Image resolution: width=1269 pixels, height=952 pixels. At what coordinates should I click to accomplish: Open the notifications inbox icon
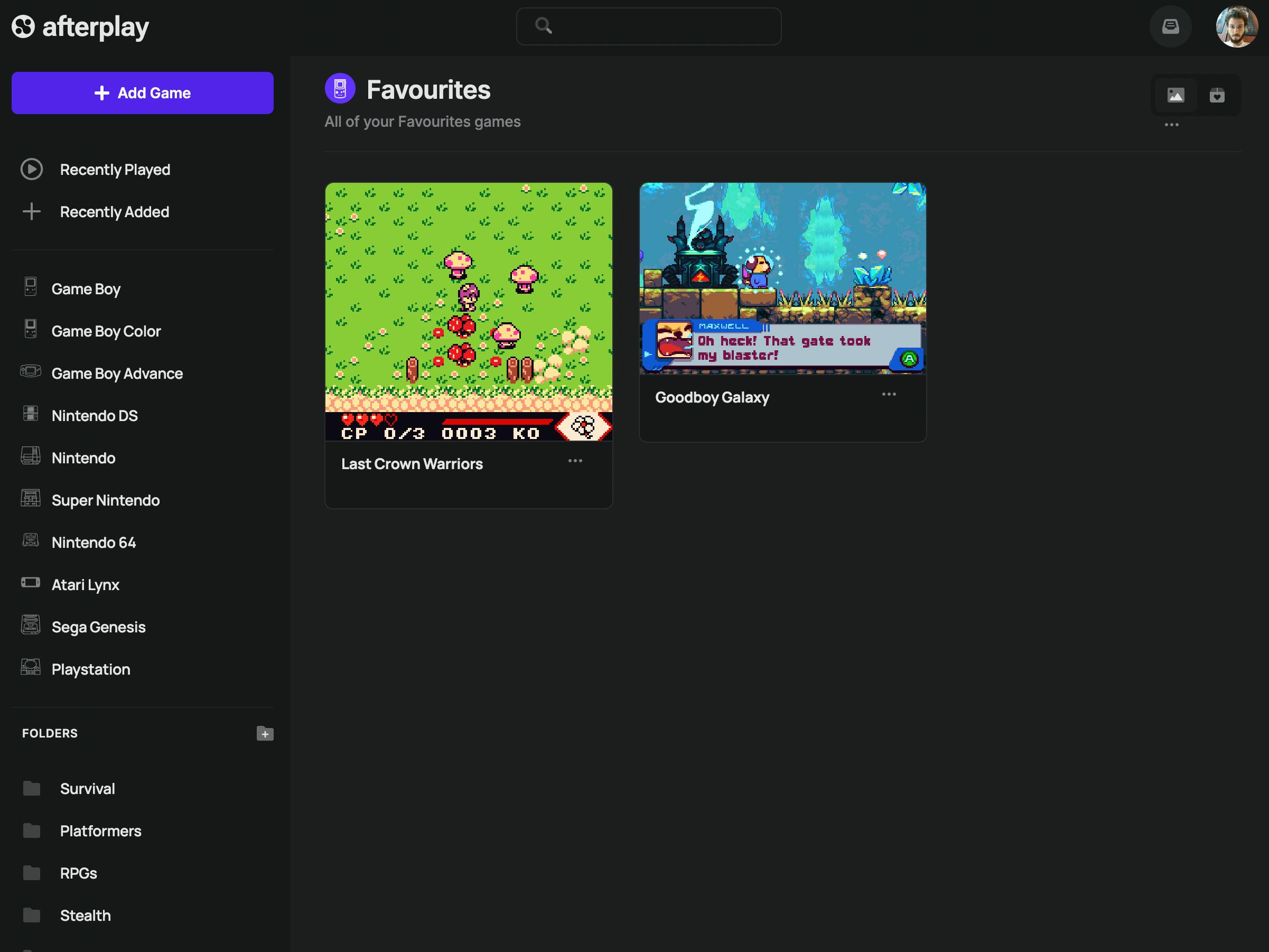coord(1170,26)
